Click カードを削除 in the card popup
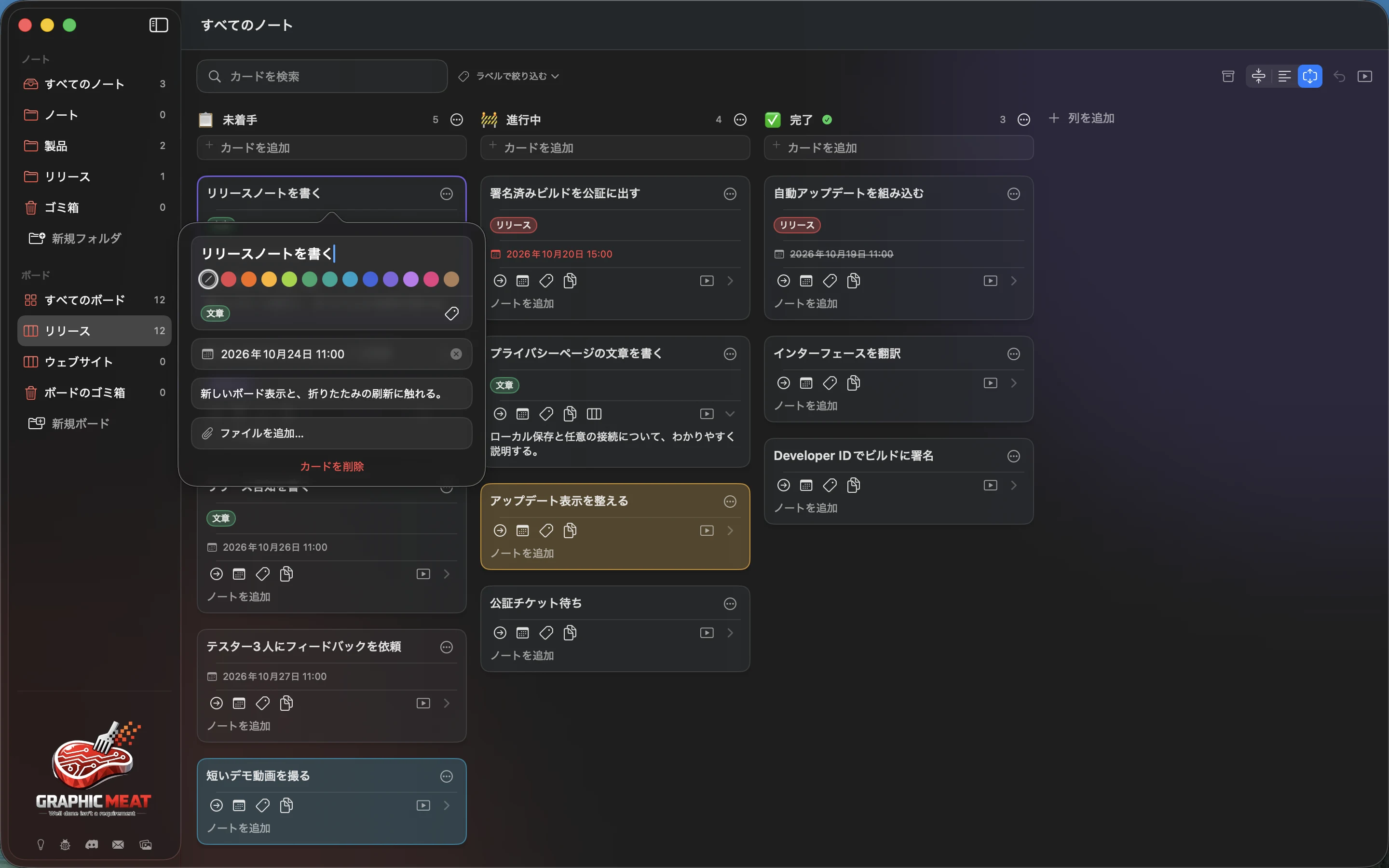The height and width of the screenshot is (868, 1389). (x=332, y=466)
